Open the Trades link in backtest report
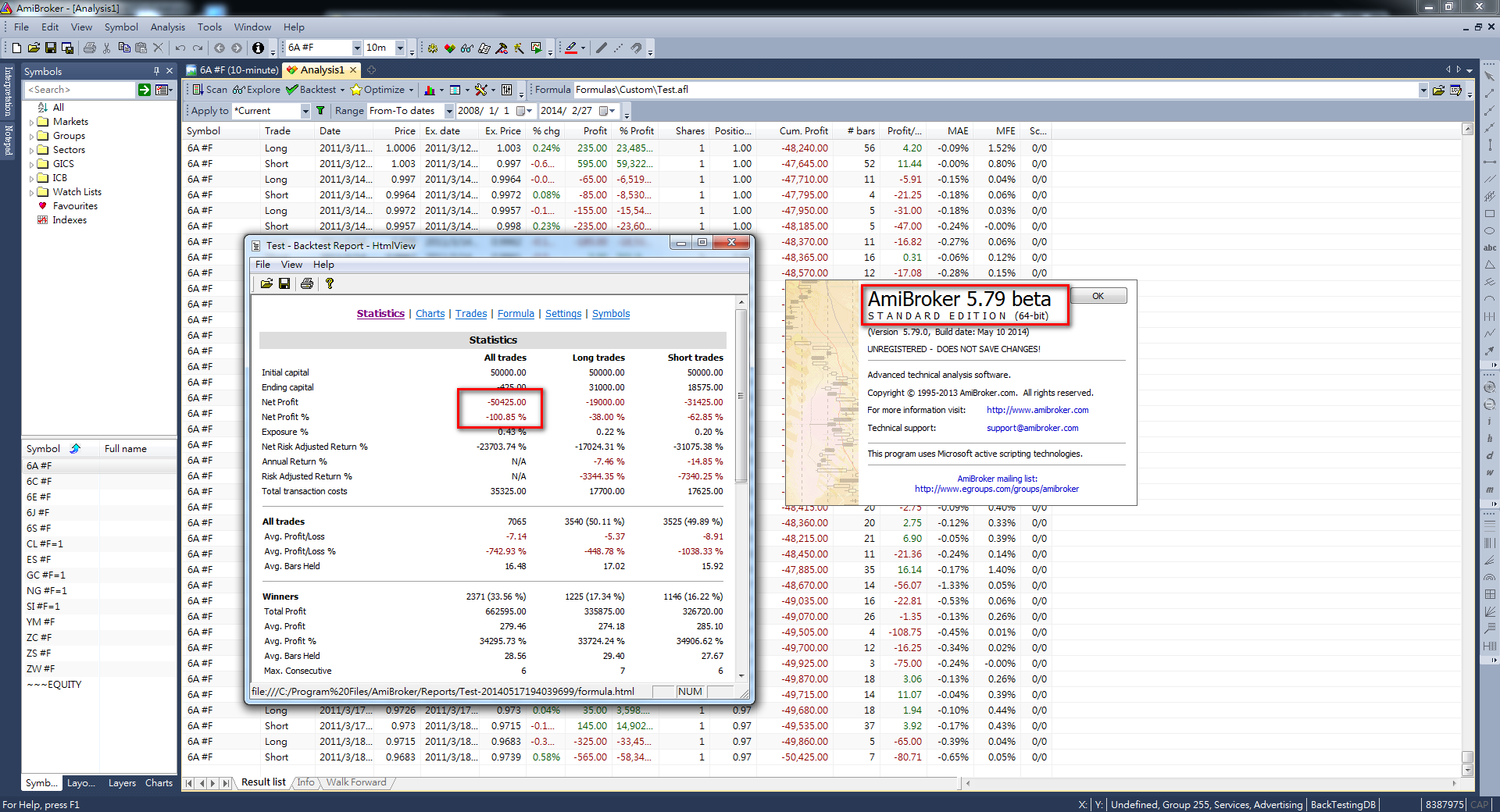The width and height of the screenshot is (1500, 812). click(471, 314)
